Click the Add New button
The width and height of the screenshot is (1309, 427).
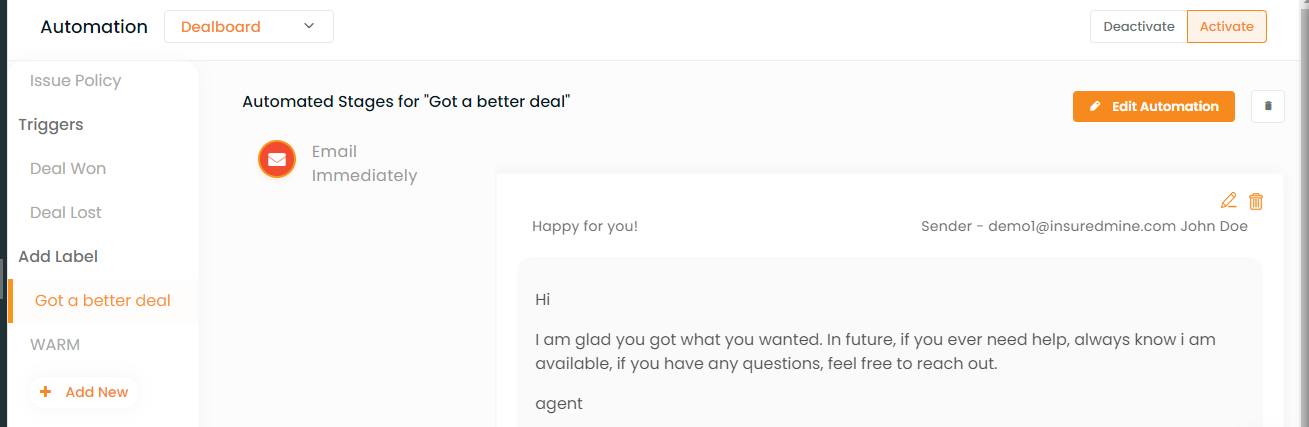(x=84, y=392)
